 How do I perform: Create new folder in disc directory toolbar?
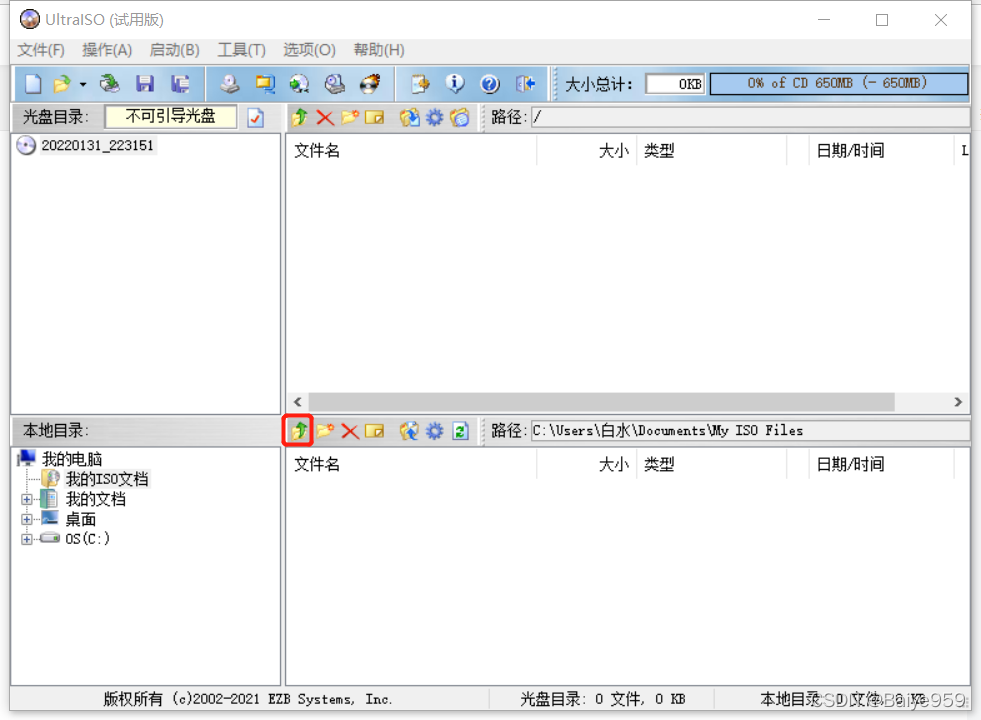coord(350,117)
